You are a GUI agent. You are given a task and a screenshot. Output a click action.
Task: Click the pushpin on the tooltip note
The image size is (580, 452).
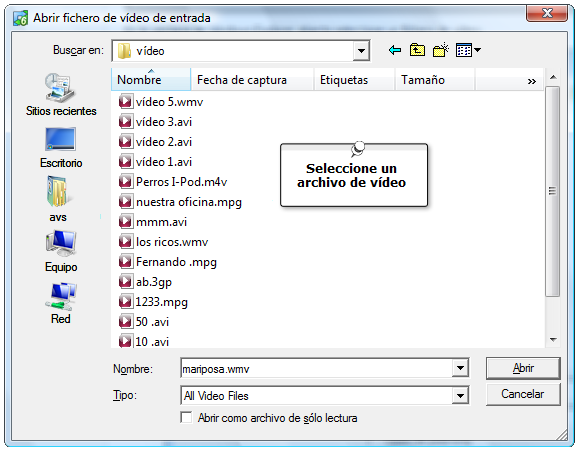click(x=358, y=148)
